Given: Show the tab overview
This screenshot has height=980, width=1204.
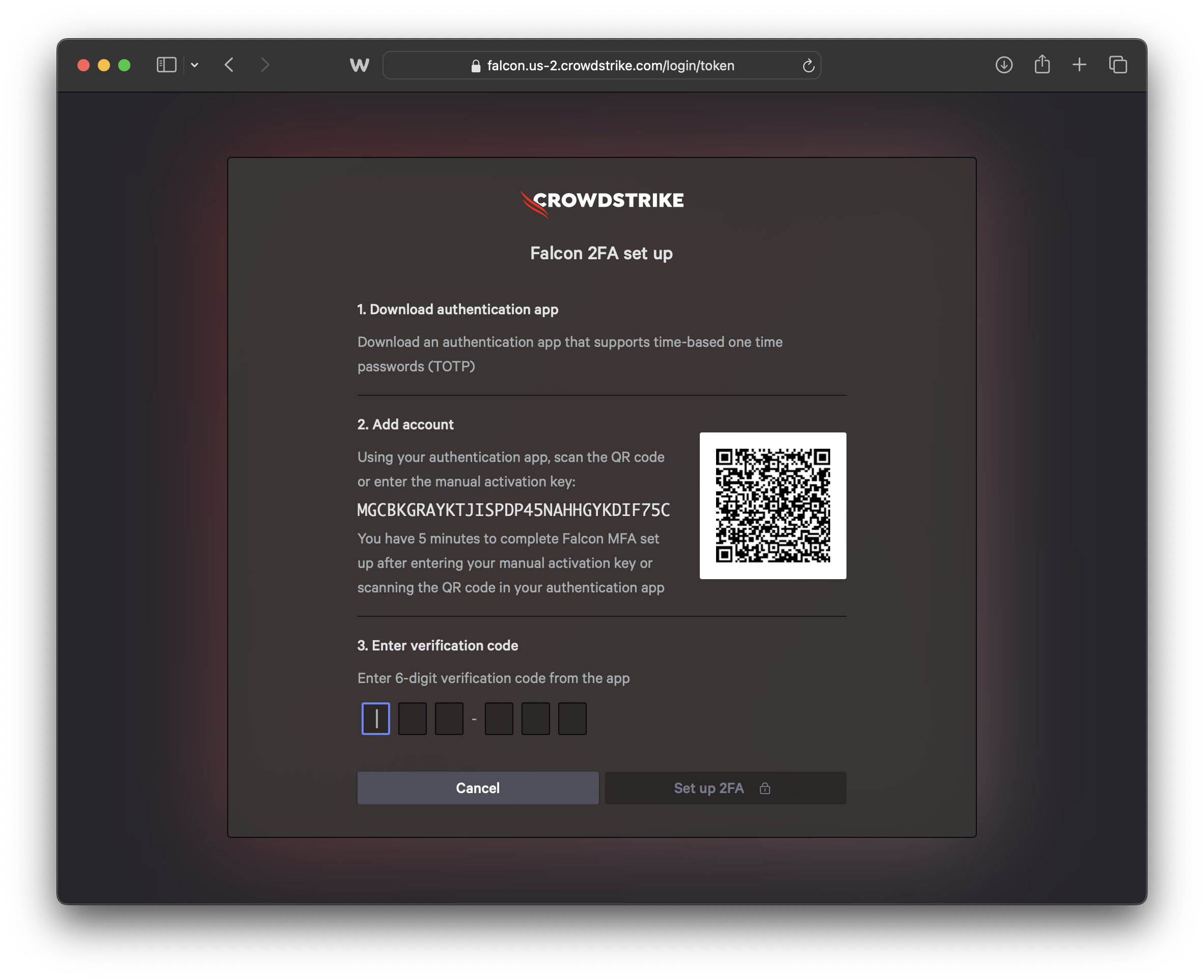Looking at the screenshot, I should 1118,65.
